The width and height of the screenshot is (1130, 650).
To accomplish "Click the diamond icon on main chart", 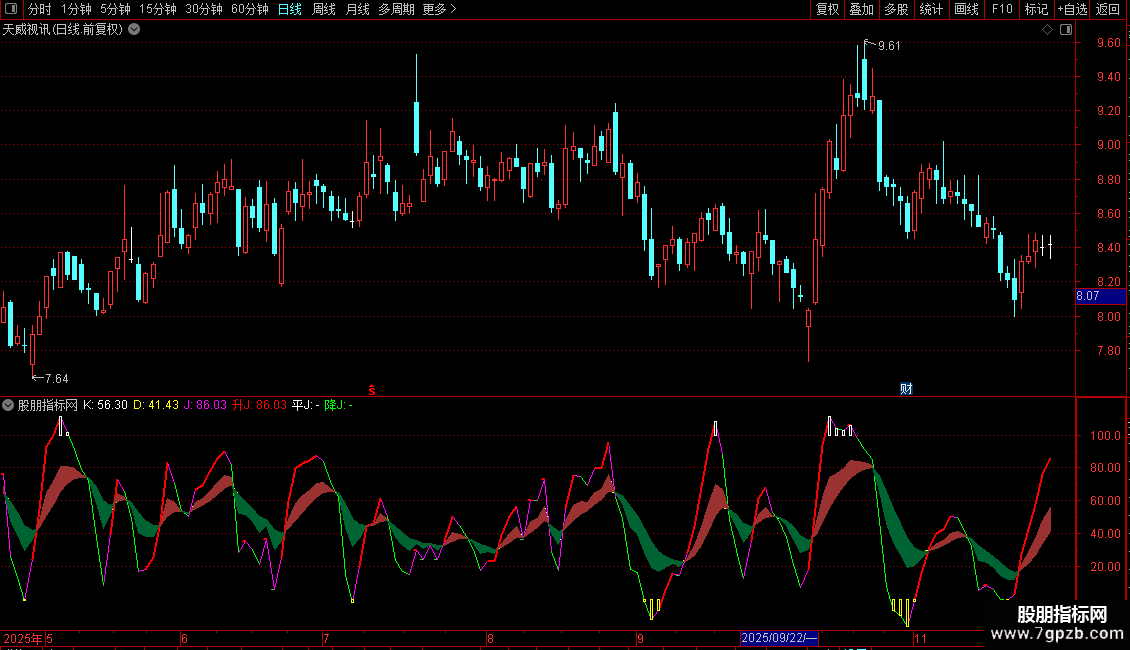I will coord(1047,30).
